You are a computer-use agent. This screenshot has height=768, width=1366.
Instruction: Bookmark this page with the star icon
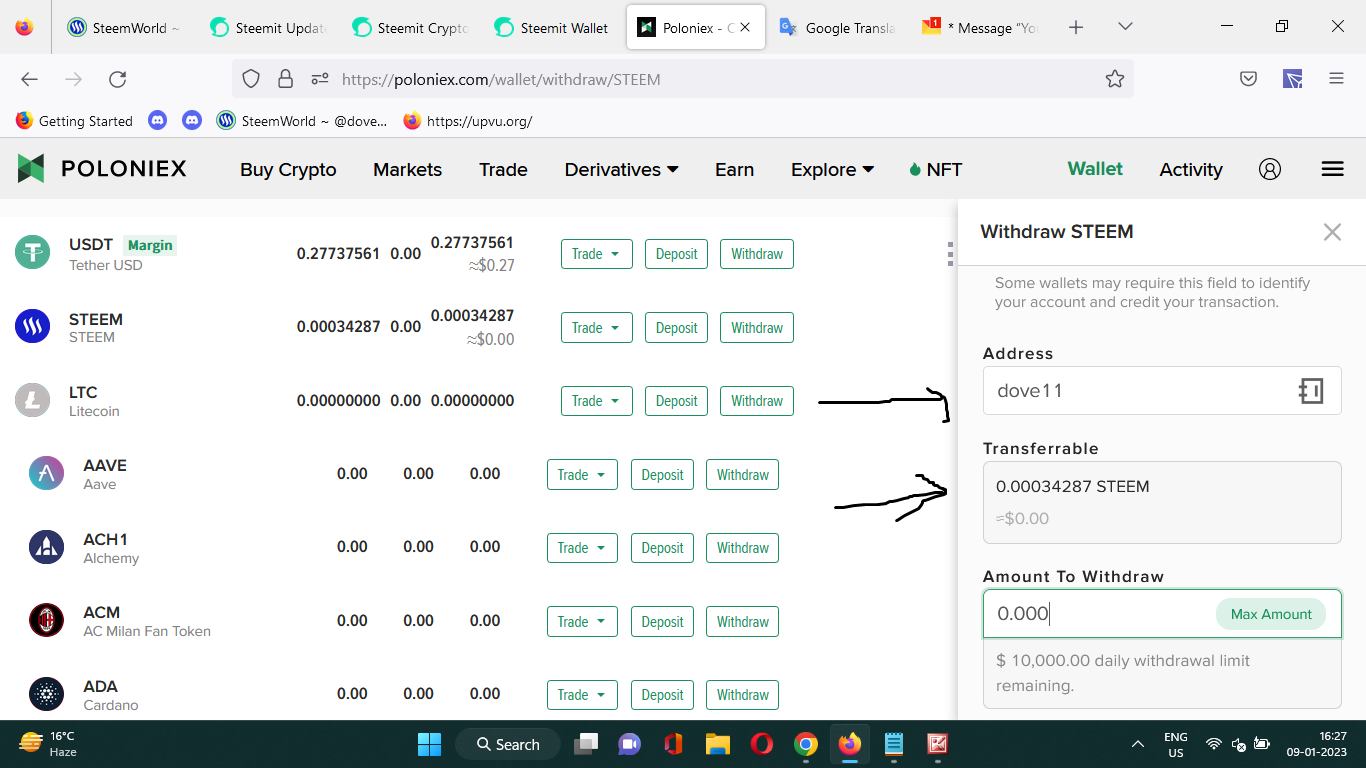(x=1115, y=79)
